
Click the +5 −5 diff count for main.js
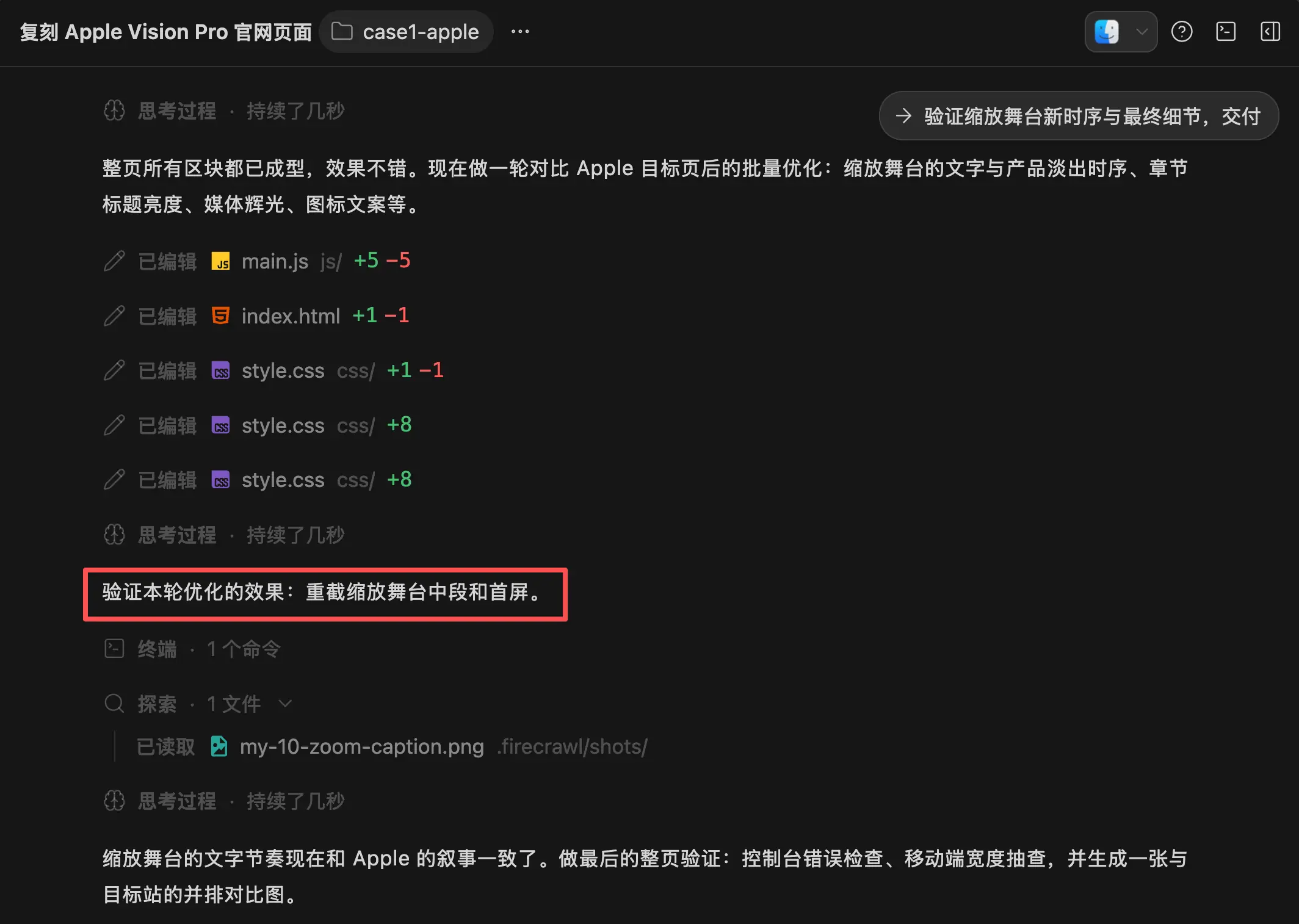(x=382, y=261)
